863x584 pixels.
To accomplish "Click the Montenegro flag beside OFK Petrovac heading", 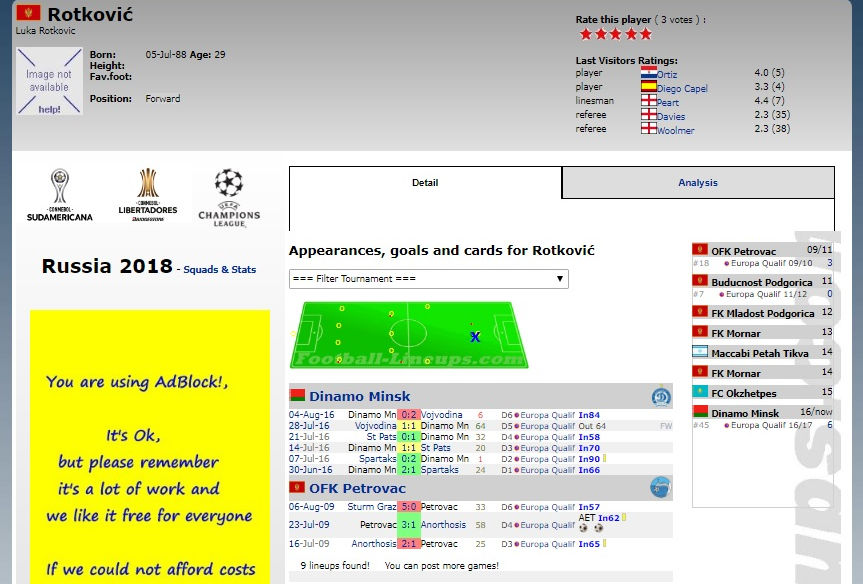I will [x=297, y=487].
